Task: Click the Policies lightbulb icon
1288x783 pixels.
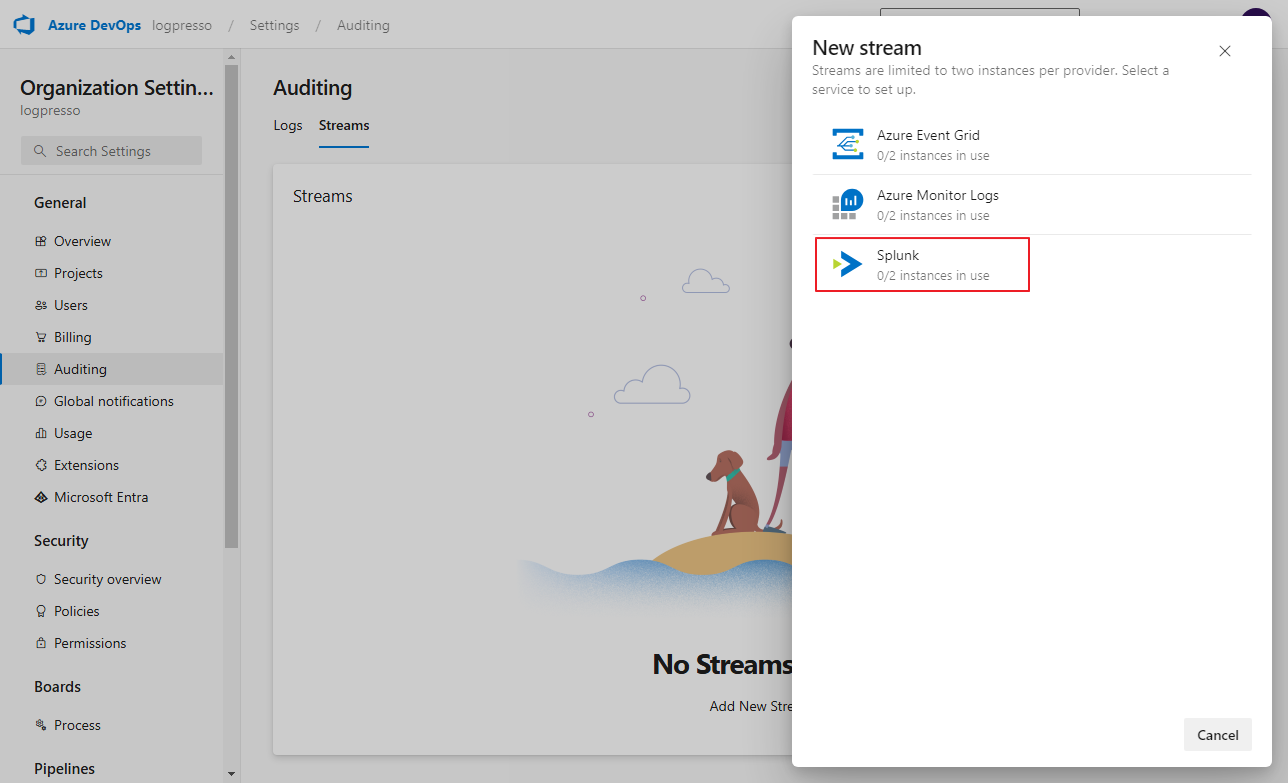Action: (41, 611)
